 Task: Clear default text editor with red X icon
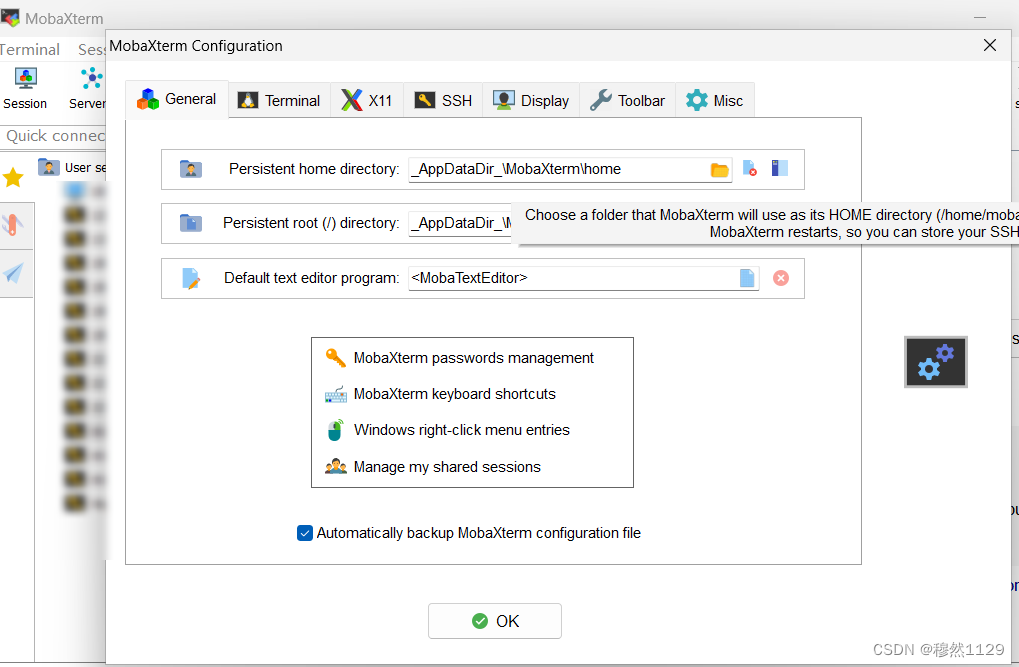(x=781, y=278)
